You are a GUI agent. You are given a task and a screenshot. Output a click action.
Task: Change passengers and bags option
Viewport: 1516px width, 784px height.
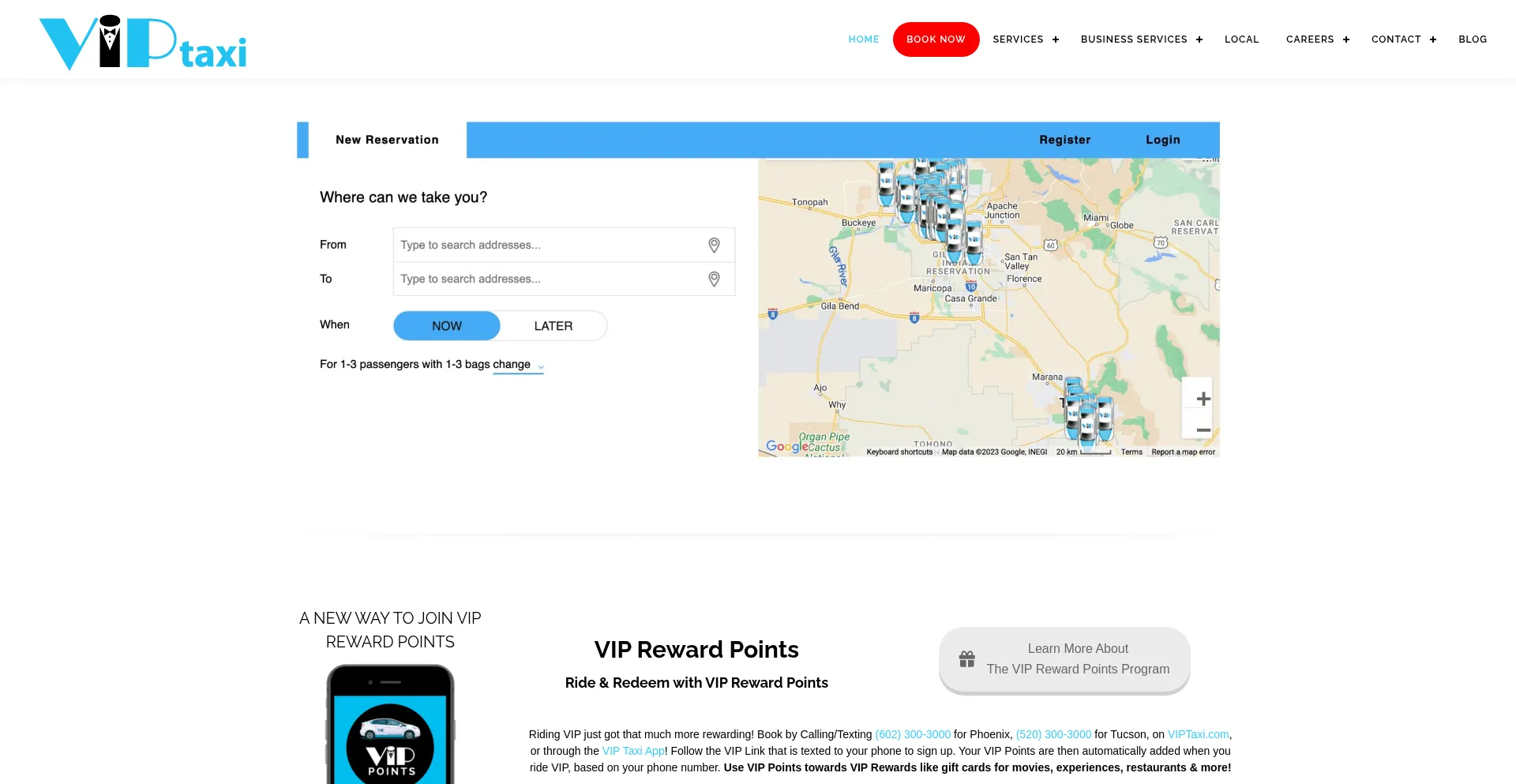(x=518, y=365)
